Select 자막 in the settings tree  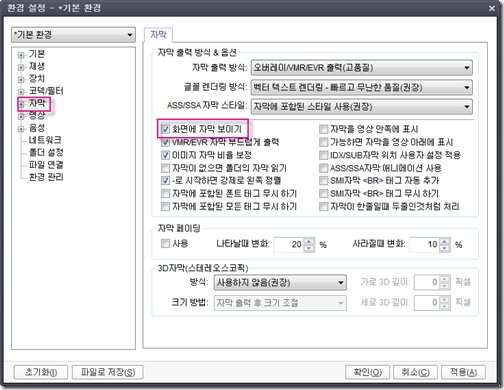[37, 103]
